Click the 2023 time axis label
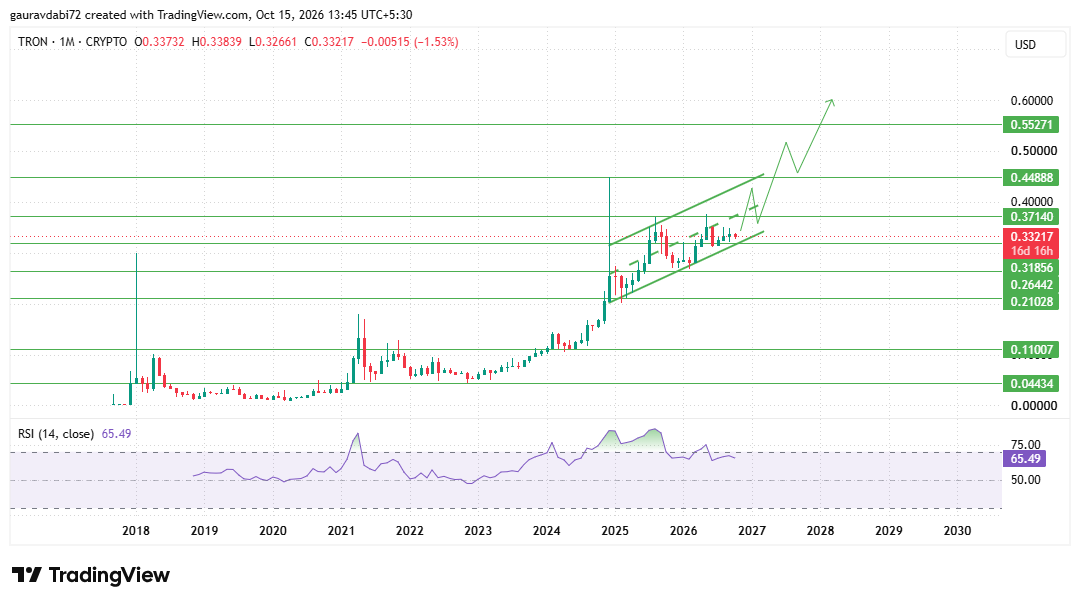Image resolution: width=1080 pixels, height=605 pixels. click(478, 531)
